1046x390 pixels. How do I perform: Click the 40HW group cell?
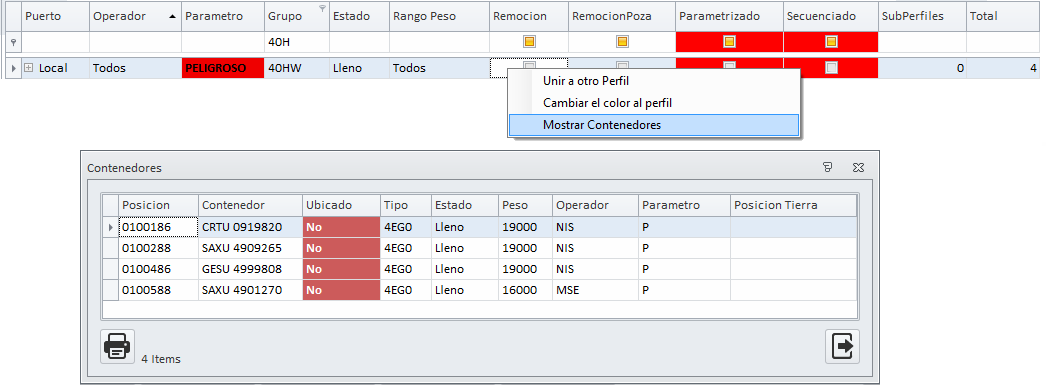(296, 68)
